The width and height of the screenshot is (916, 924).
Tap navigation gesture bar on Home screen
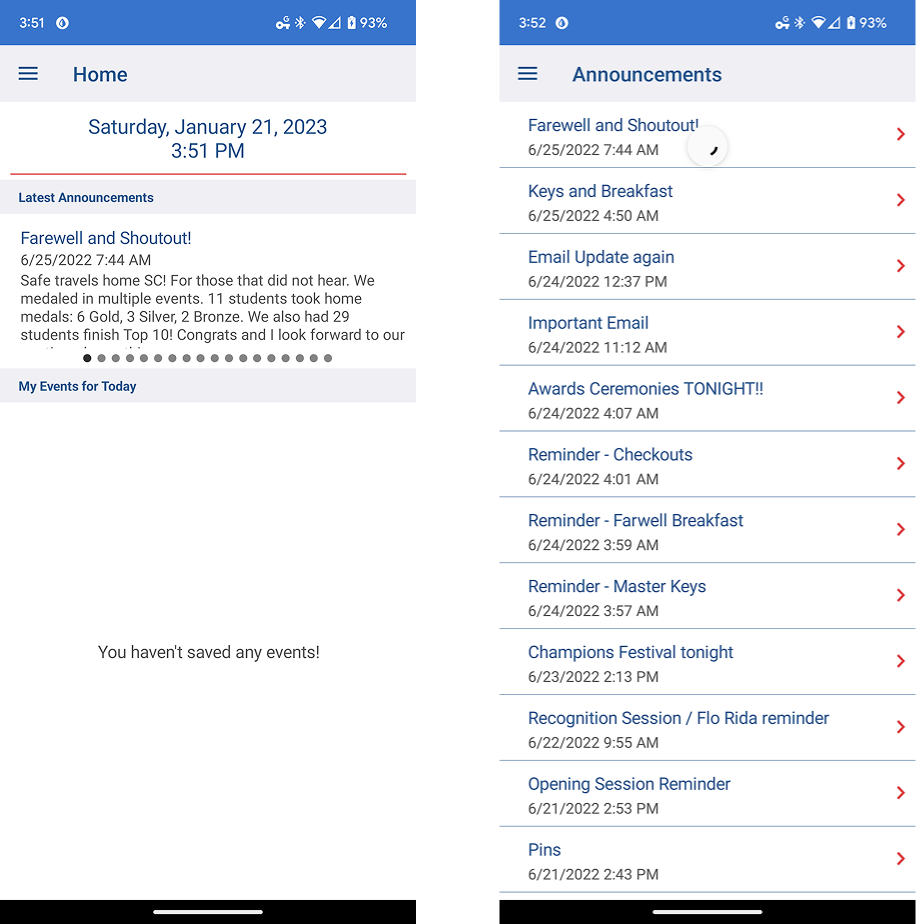[207, 912]
